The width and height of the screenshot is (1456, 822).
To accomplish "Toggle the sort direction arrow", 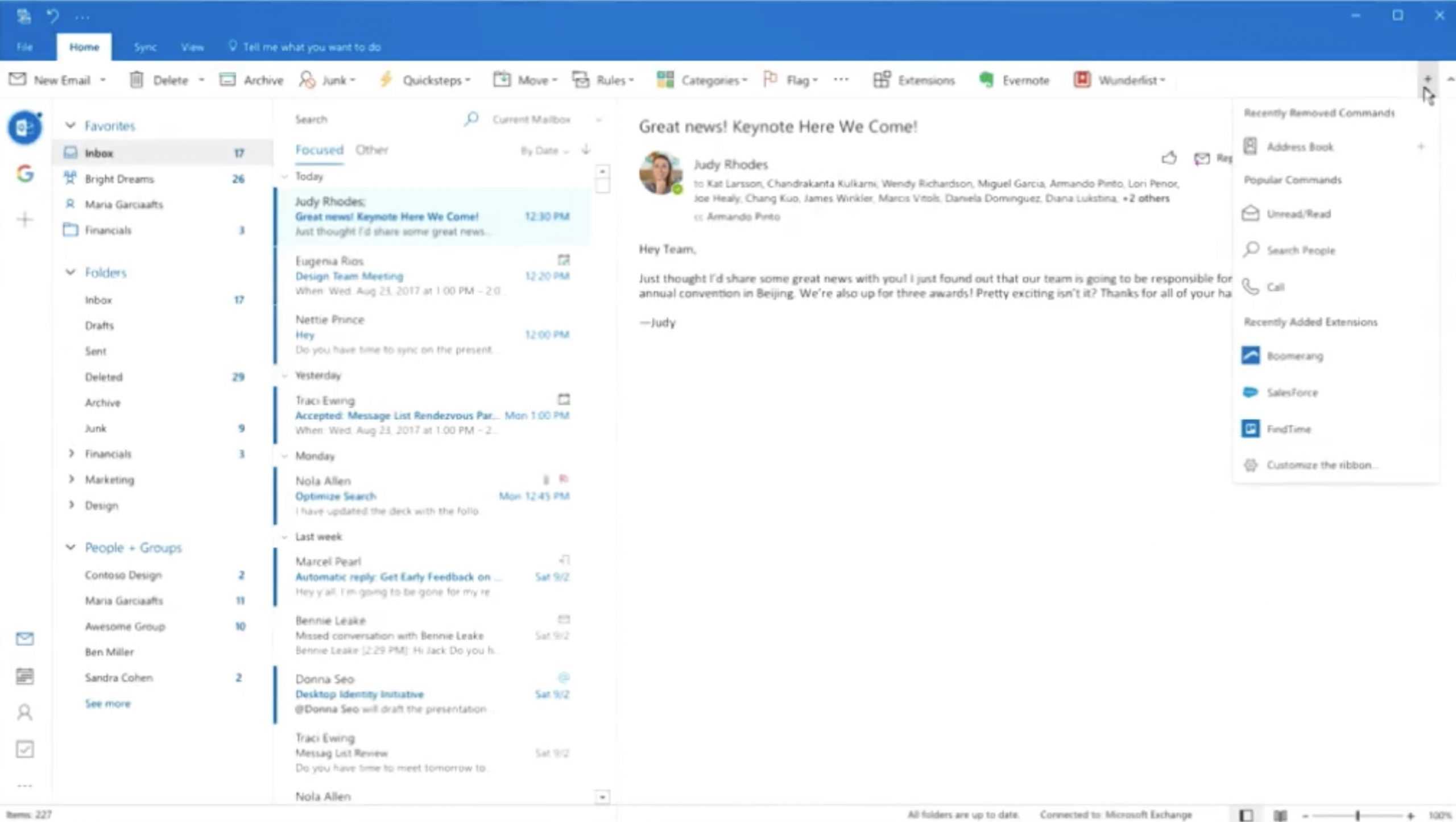I will click(x=586, y=150).
